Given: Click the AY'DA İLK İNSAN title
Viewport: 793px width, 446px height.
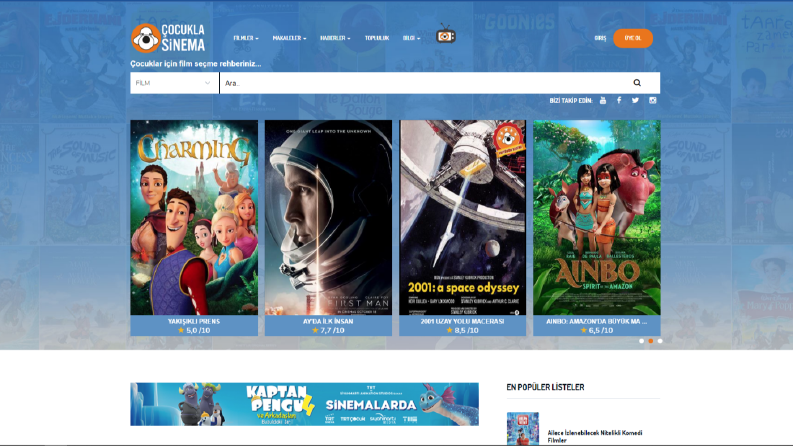Looking at the screenshot, I should point(328,321).
